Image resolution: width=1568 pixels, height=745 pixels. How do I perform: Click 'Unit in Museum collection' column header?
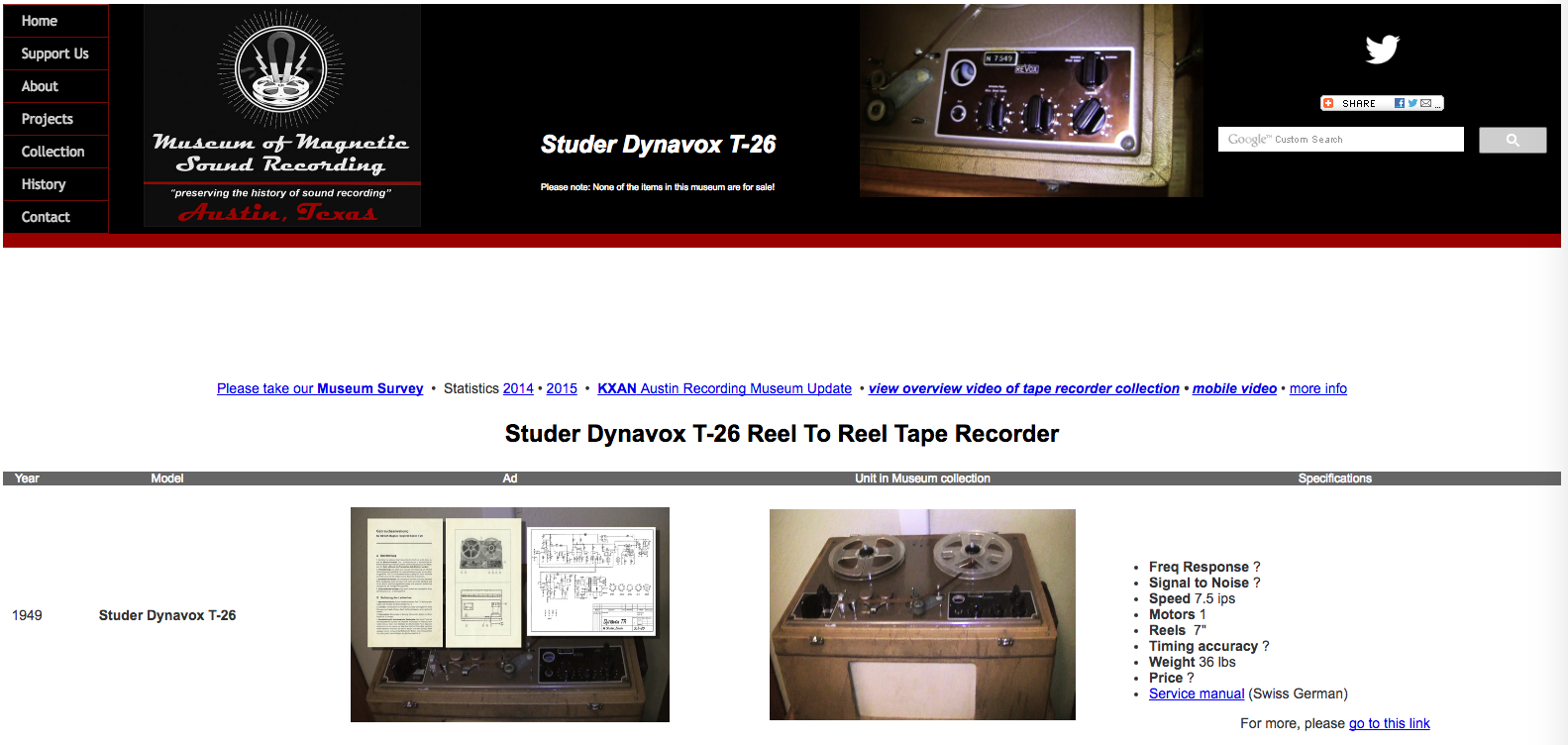pyautogui.click(x=922, y=479)
